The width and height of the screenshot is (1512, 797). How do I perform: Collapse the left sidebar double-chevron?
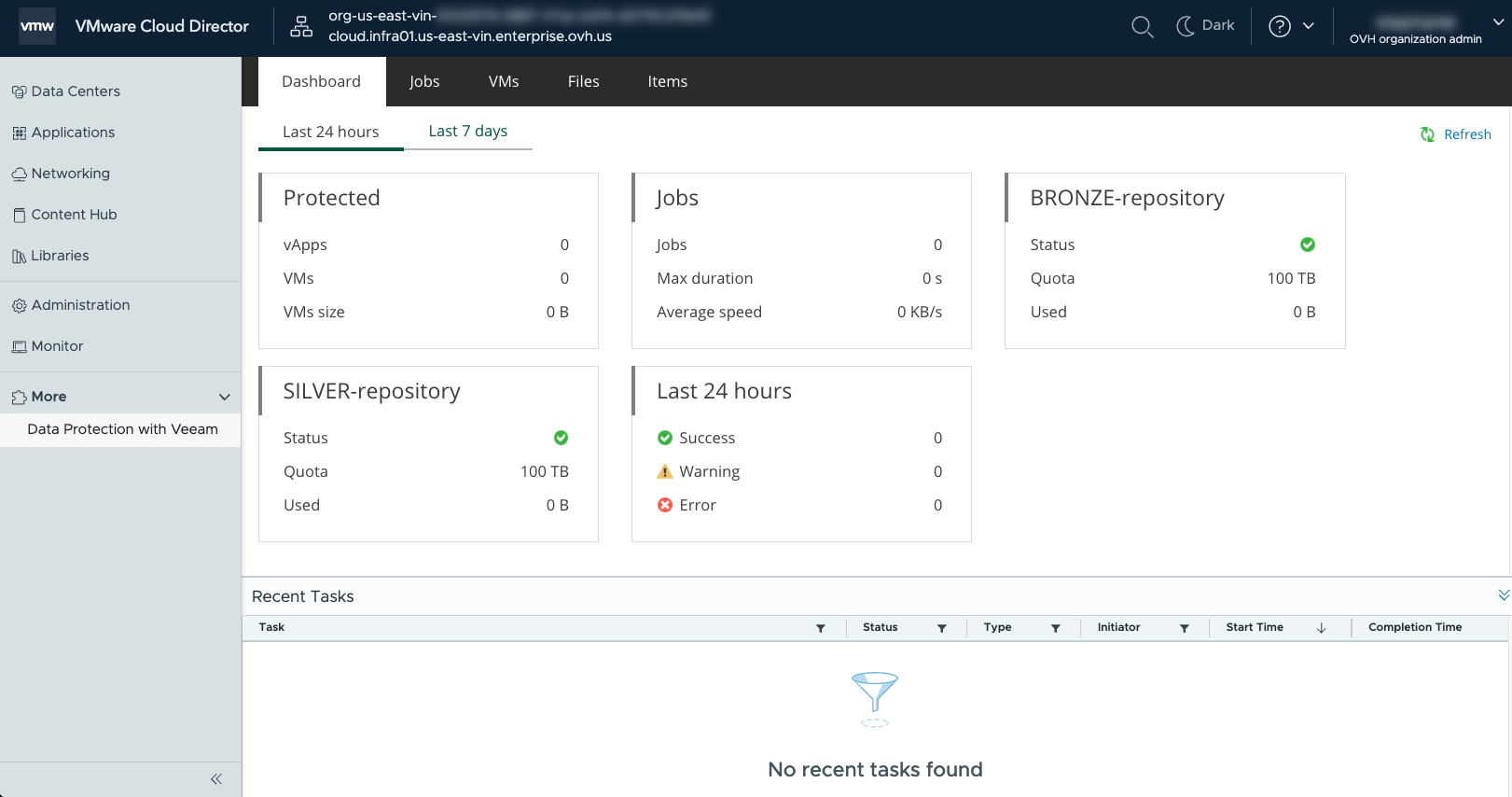click(x=216, y=779)
